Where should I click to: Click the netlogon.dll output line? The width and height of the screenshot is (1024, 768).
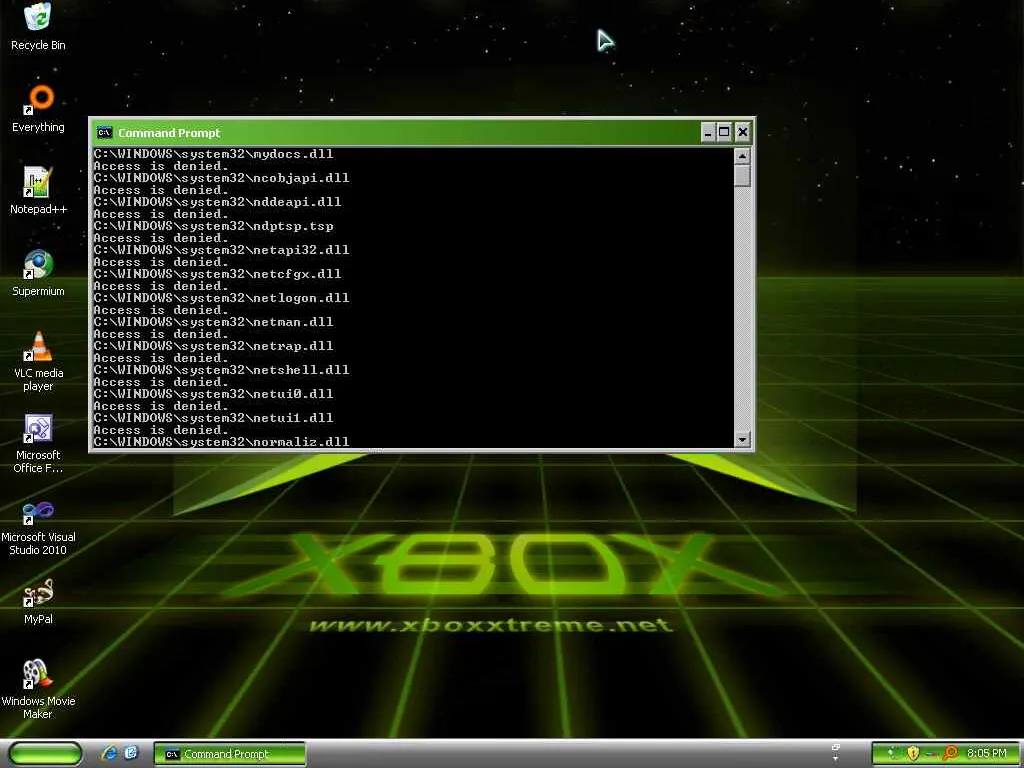point(221,298)
